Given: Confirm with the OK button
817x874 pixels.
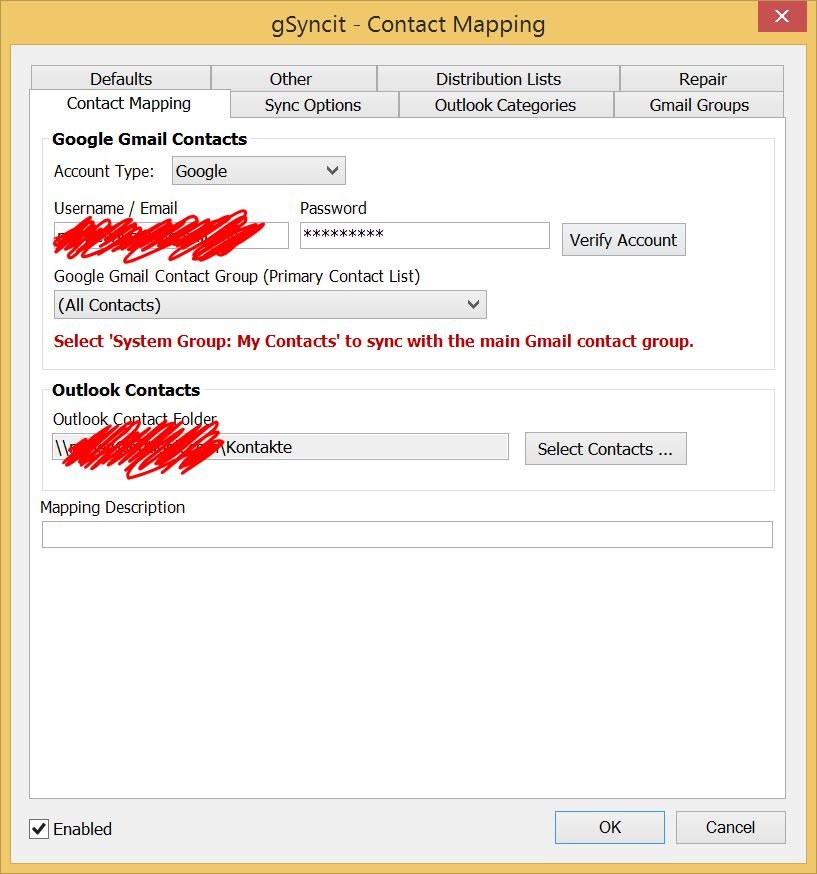Looking at the screenshot, I should tap(610, 827).
